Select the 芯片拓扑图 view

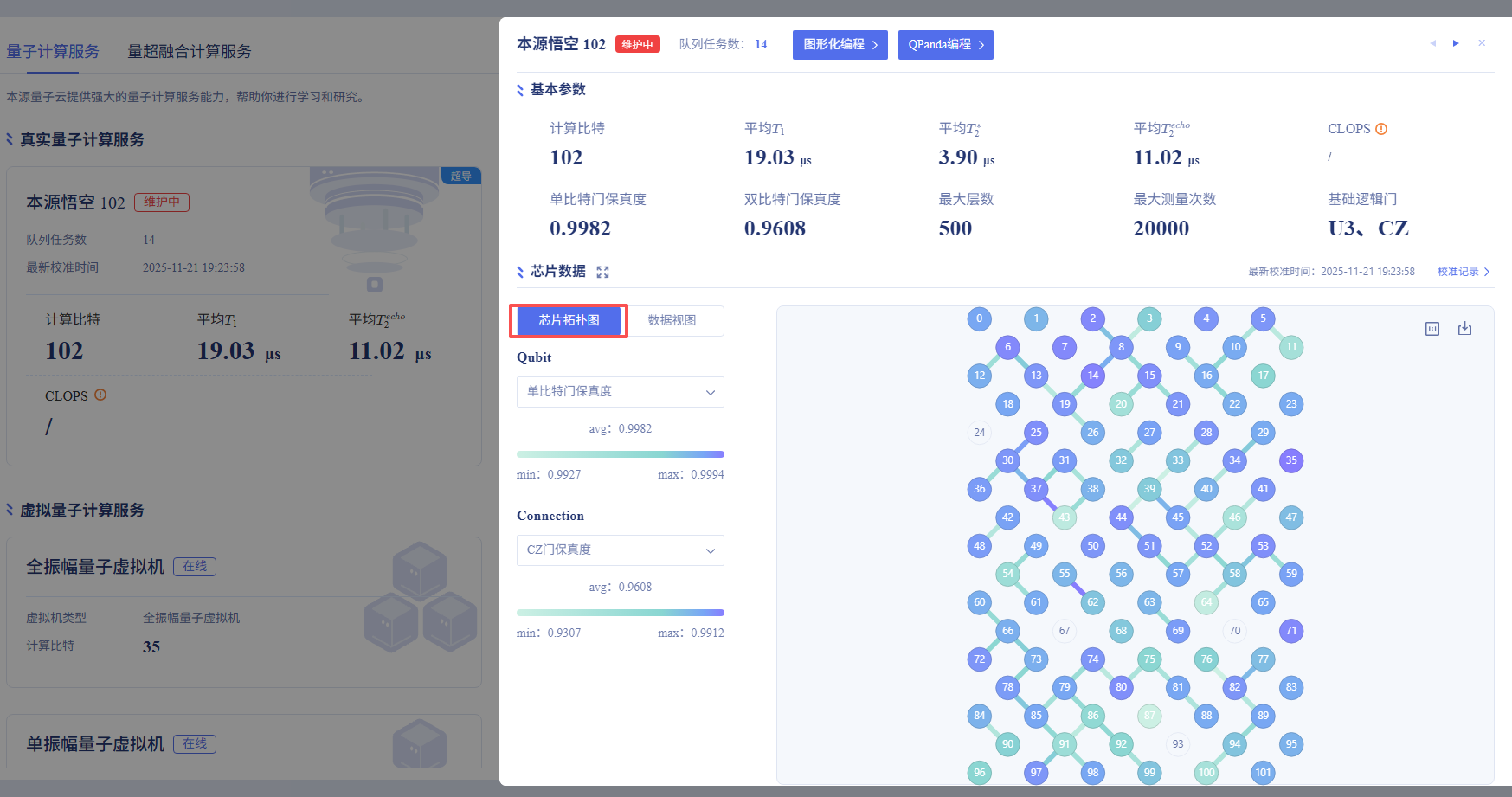pyautogui.click(x=569, y=320)
